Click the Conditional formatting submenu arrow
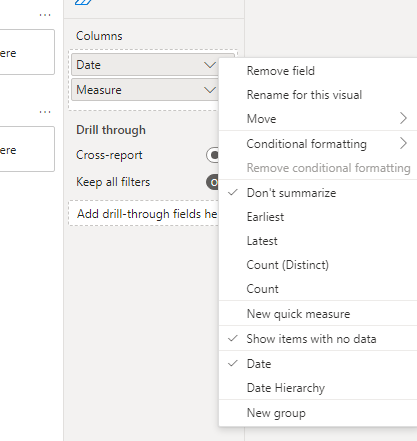This screenshot has height=441, width=417. click(403, 143)
